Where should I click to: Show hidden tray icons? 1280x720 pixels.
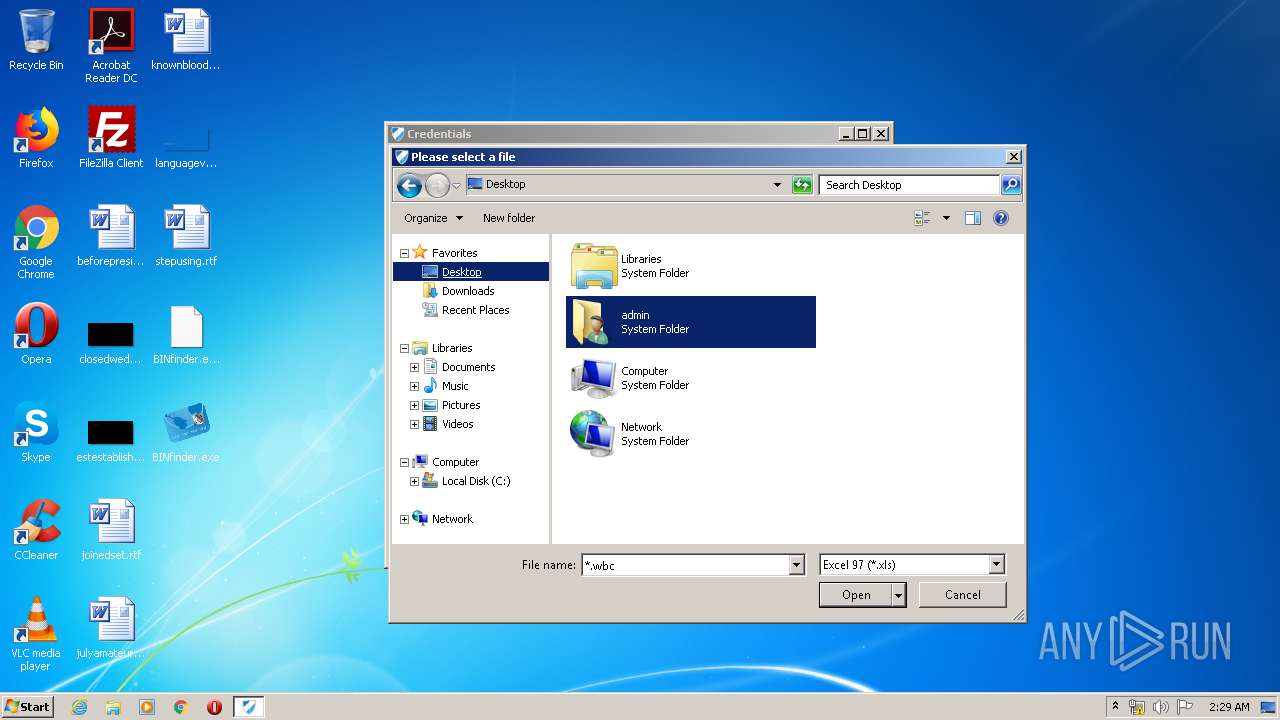point(1115,707)
